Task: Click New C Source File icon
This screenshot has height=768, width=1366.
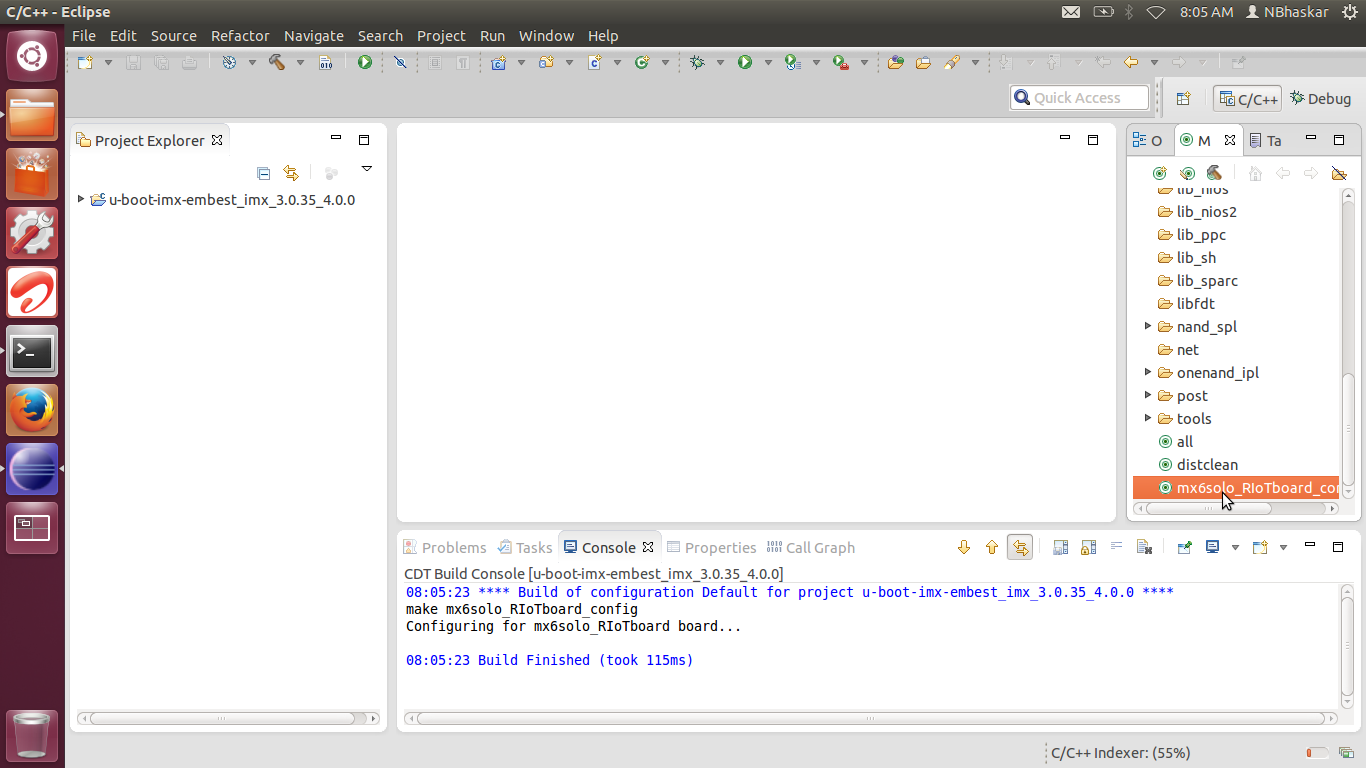Action: coord(594,62)
